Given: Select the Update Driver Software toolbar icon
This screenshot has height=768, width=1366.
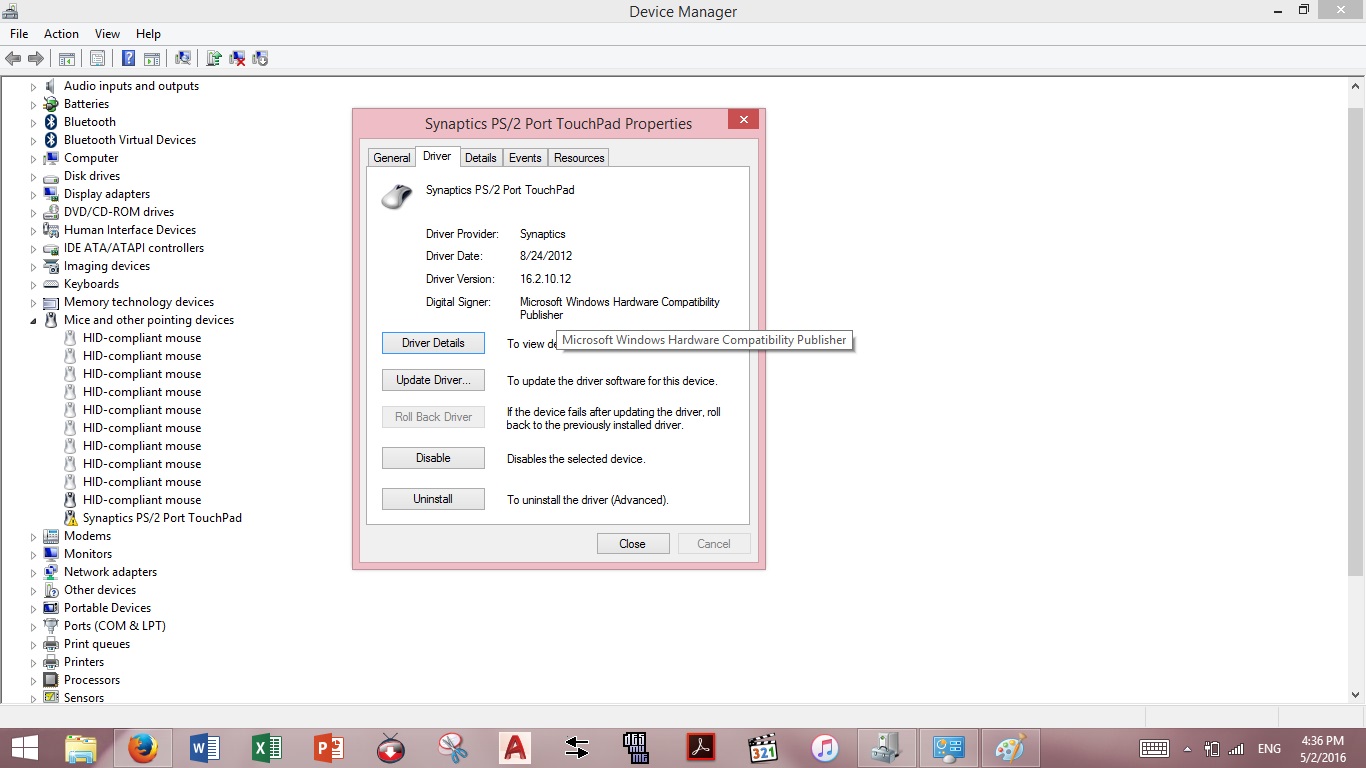Looking at the screenshot, I should tap(213, 58).
